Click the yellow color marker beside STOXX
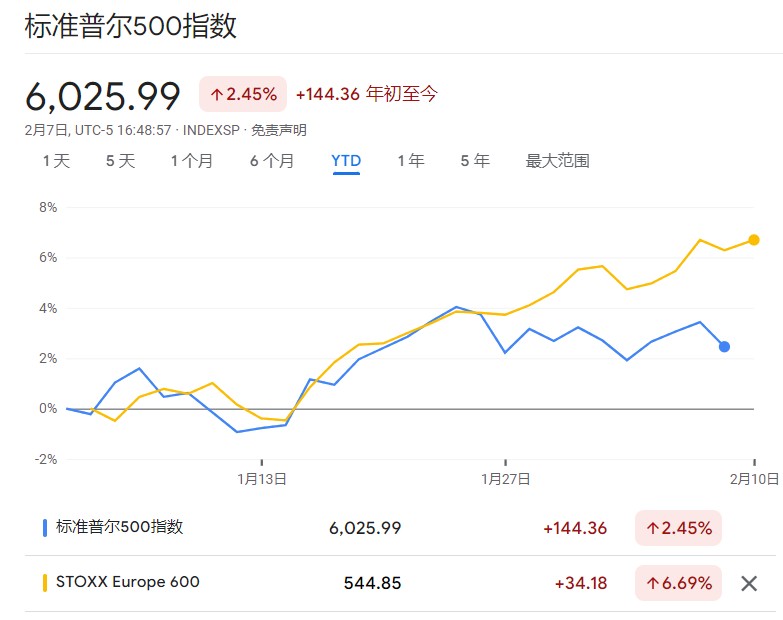Image resolution: width=783 pixels, height=620 pixels. (x=45, y=583)
